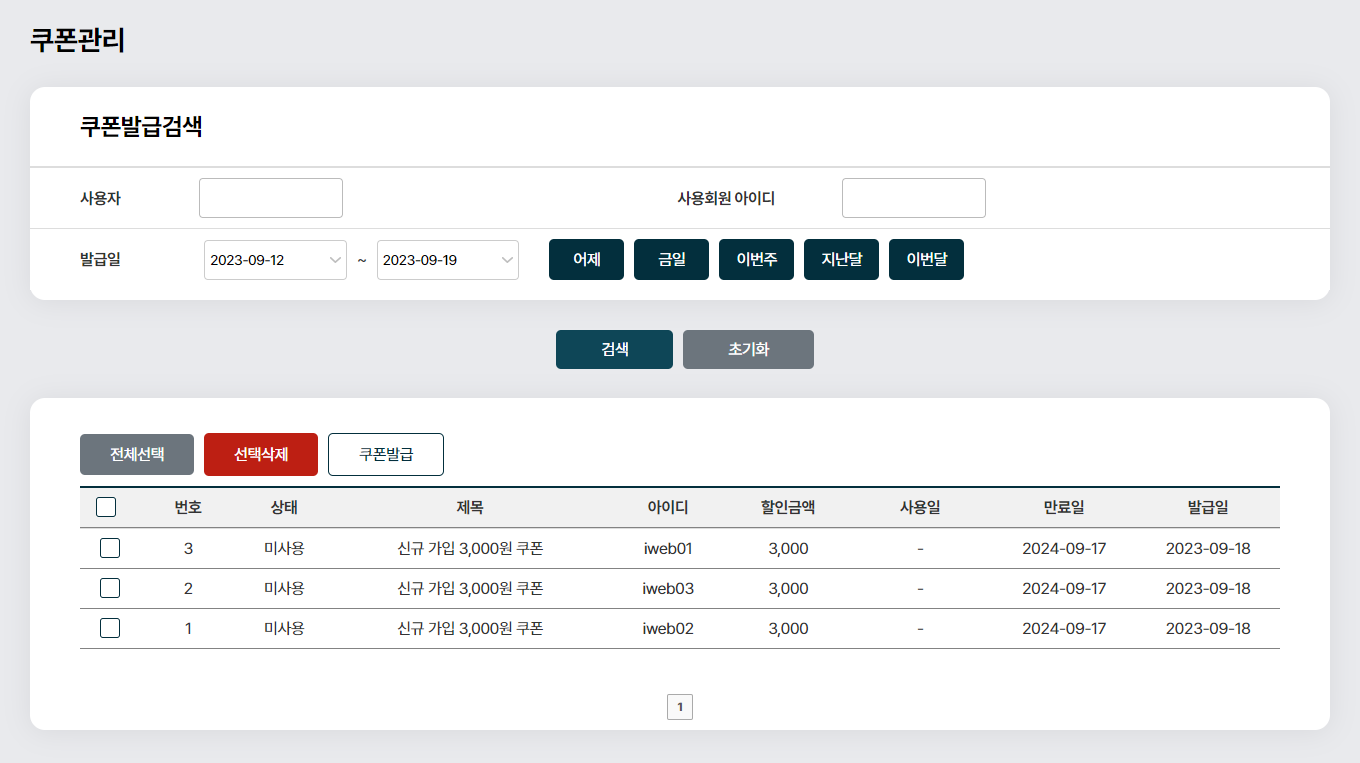Reset filters with 초기화 button
The height and width of the screenshot is (763, 1360).
pos(748,350)
